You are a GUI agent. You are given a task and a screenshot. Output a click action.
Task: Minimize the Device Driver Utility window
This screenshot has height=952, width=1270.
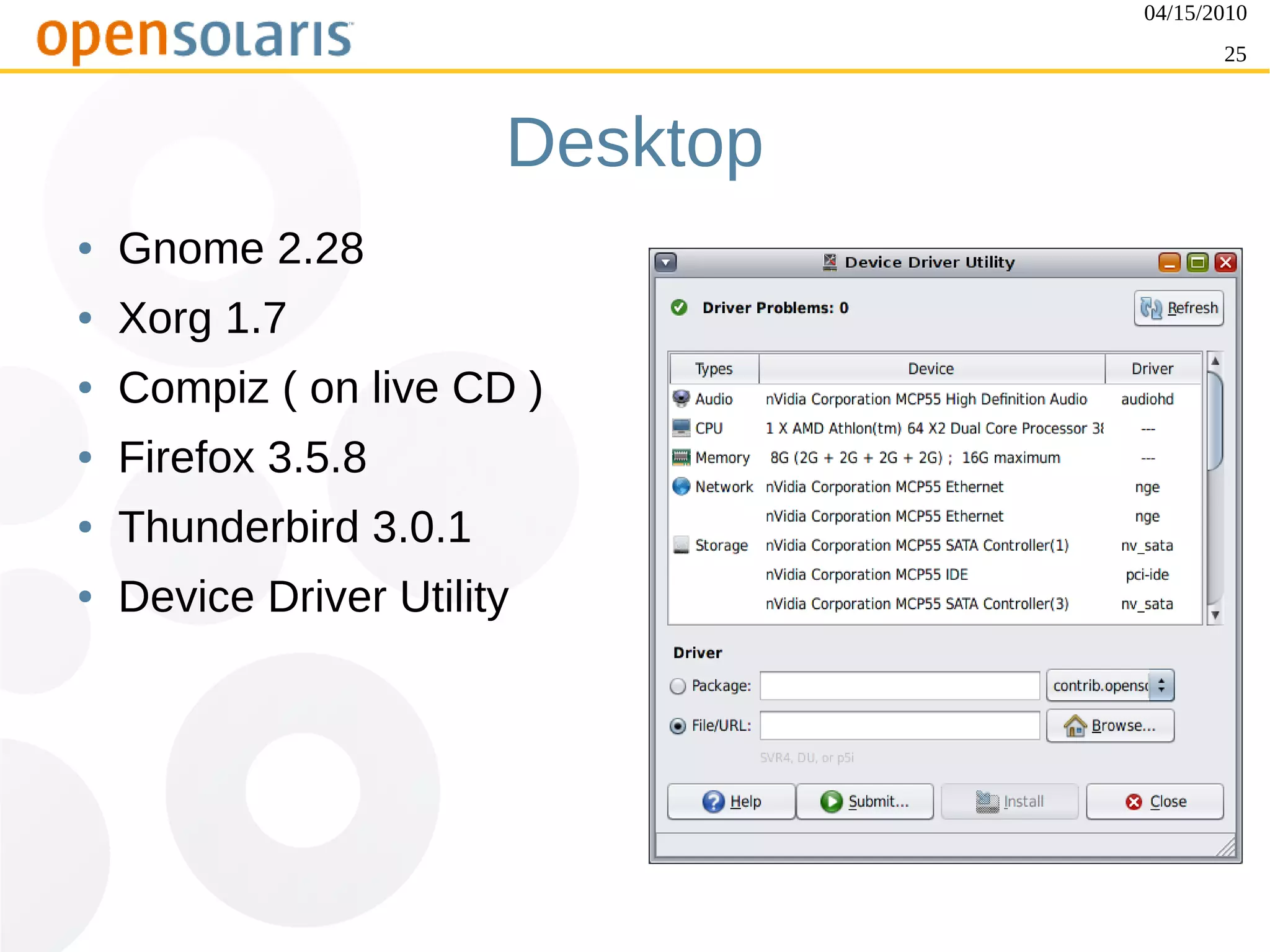tap(1170, 262)
